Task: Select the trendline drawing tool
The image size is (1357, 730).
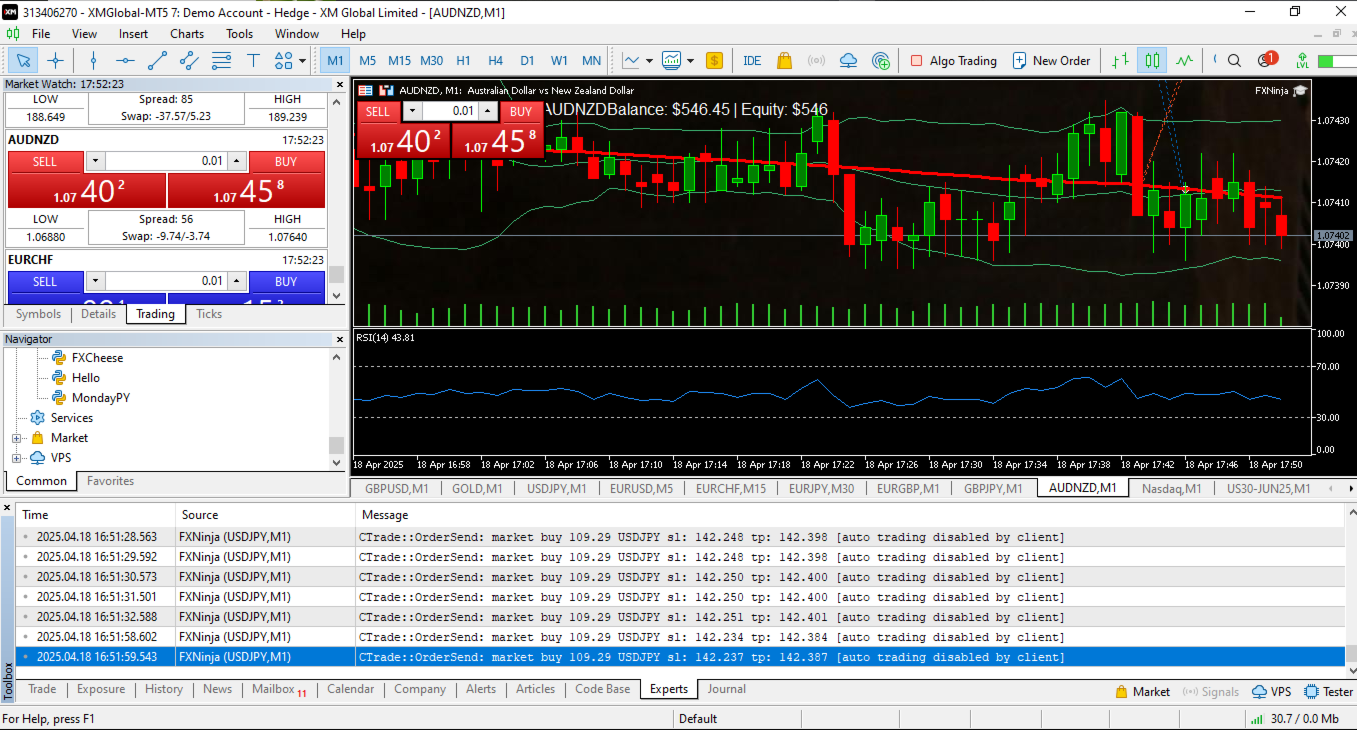Action: (157, 60)
